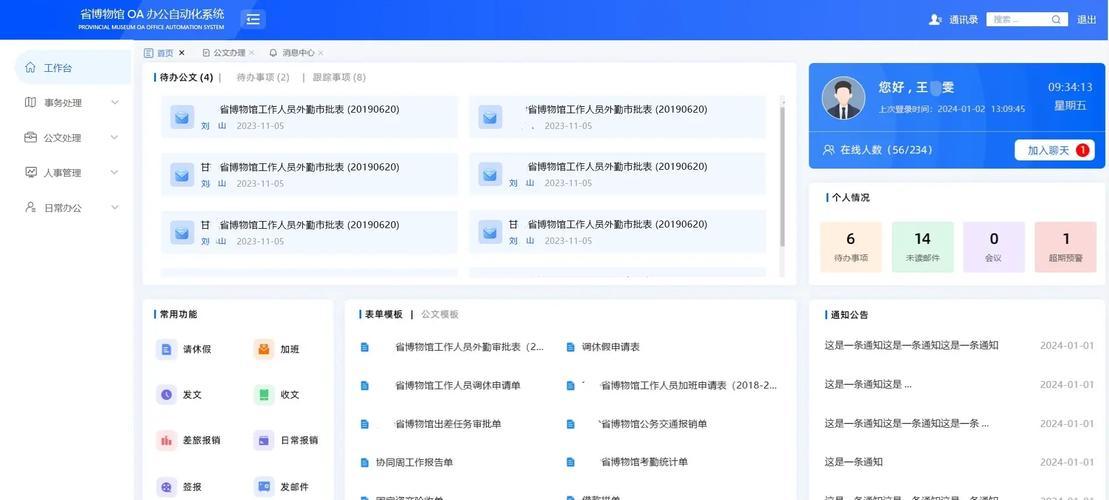Select the 待办公文 (4) tab

pos(186,78)
